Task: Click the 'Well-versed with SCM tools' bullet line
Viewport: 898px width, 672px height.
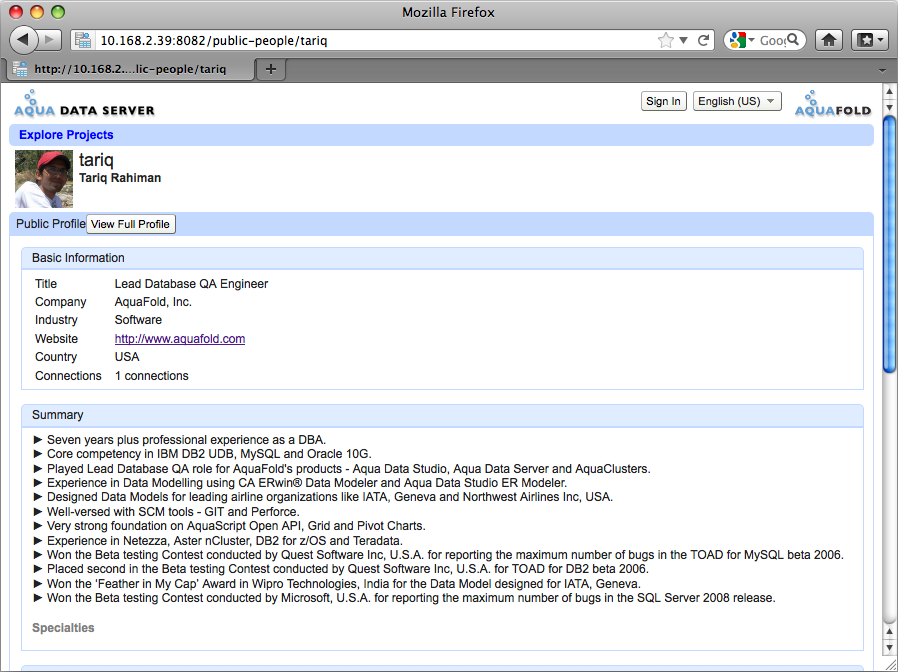Action: [167, 512]
